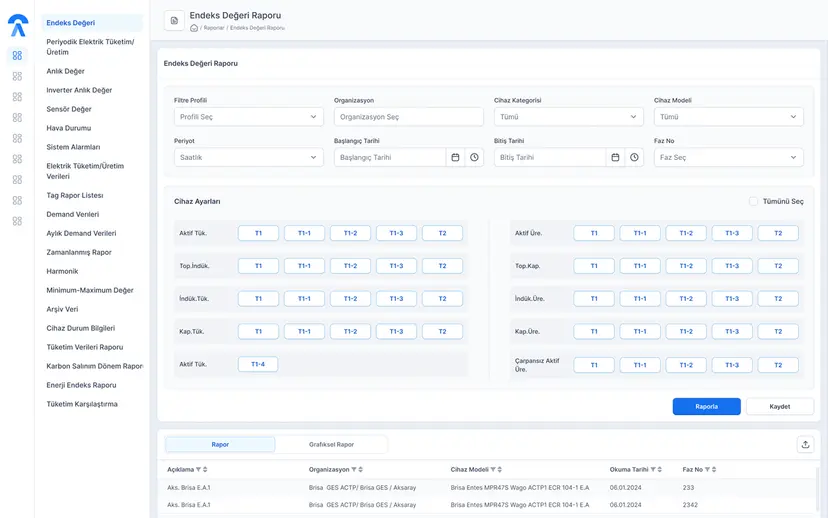This screenshot has height=518, width=828.
Task: Toggle T1-1 in the Aktif Üre. row
Action: coord(640,233)
